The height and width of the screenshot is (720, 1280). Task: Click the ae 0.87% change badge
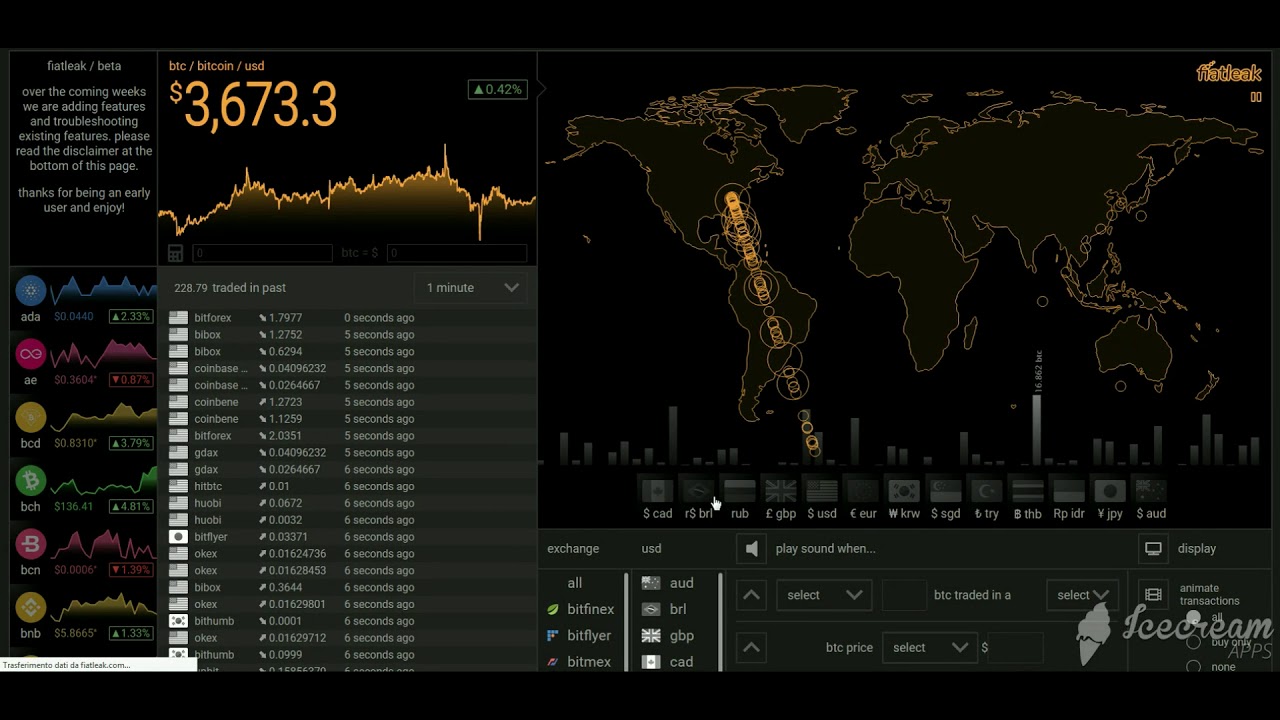pyautogui.click(x=130, y=380)
